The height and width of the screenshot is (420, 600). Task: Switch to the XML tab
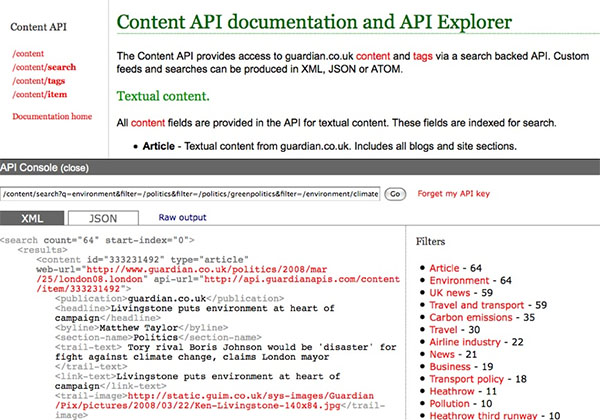[x=34, y=217]
